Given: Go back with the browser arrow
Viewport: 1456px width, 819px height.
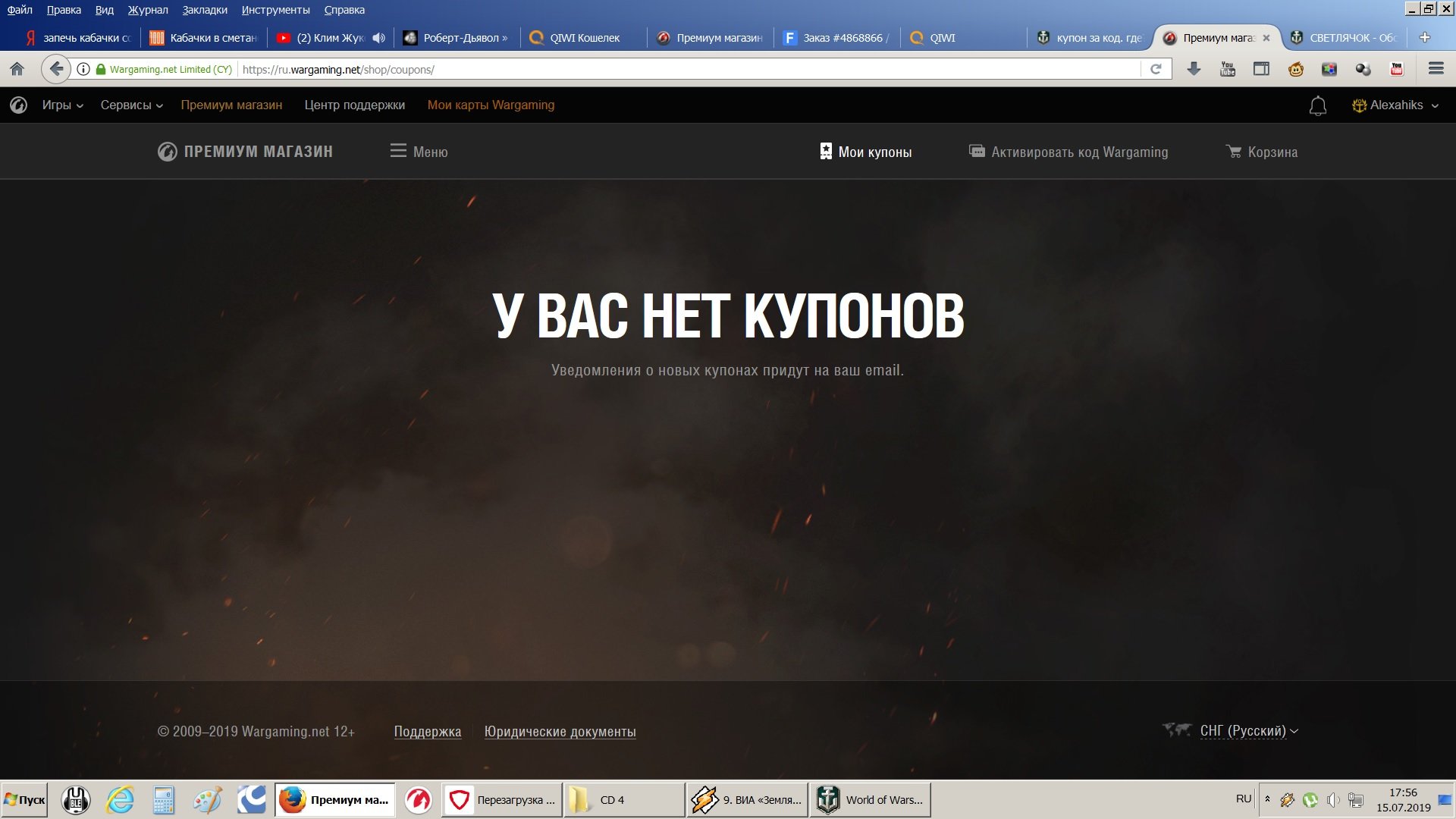Looking at the screenshot, I should [55, 69].
